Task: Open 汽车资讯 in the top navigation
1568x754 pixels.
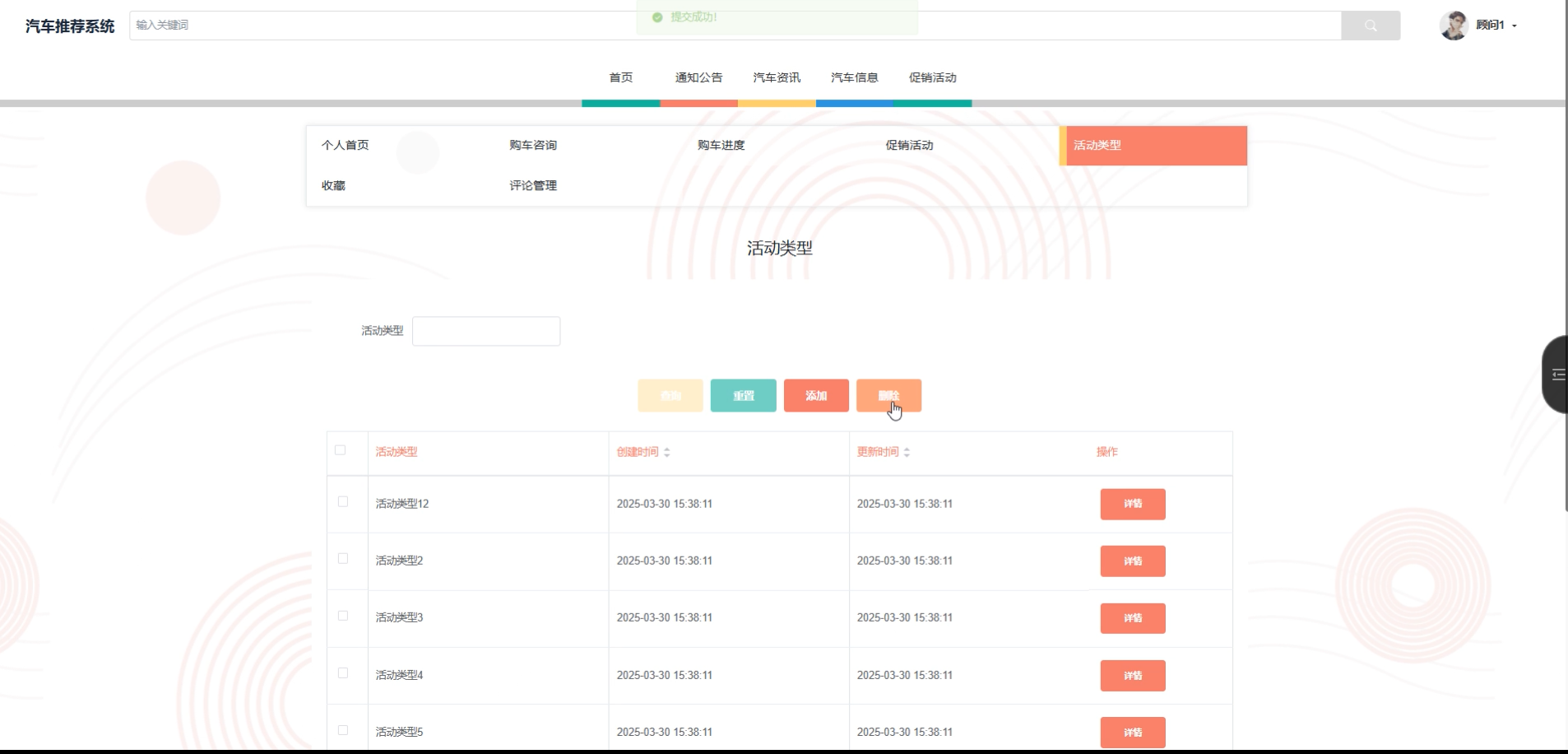Action: pyautogui.click(x=777, y=77)
